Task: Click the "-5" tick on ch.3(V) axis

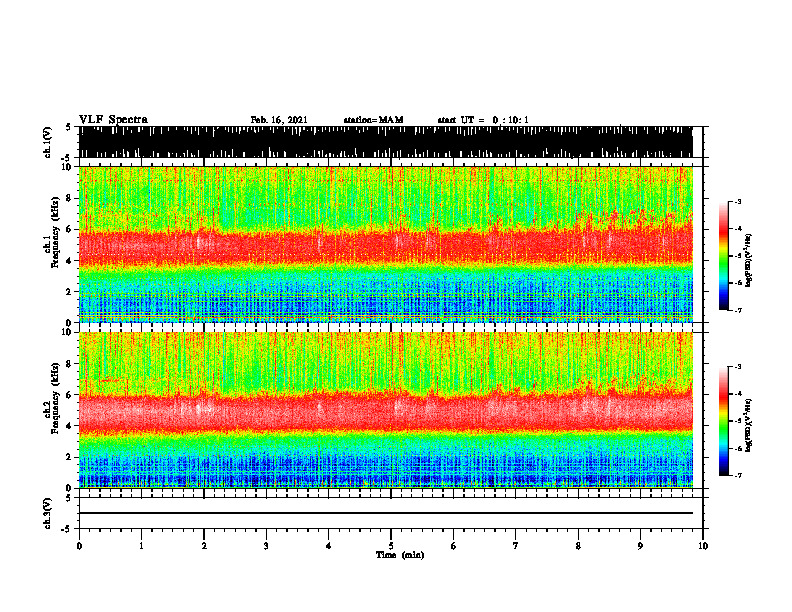Action: point(67,529)
